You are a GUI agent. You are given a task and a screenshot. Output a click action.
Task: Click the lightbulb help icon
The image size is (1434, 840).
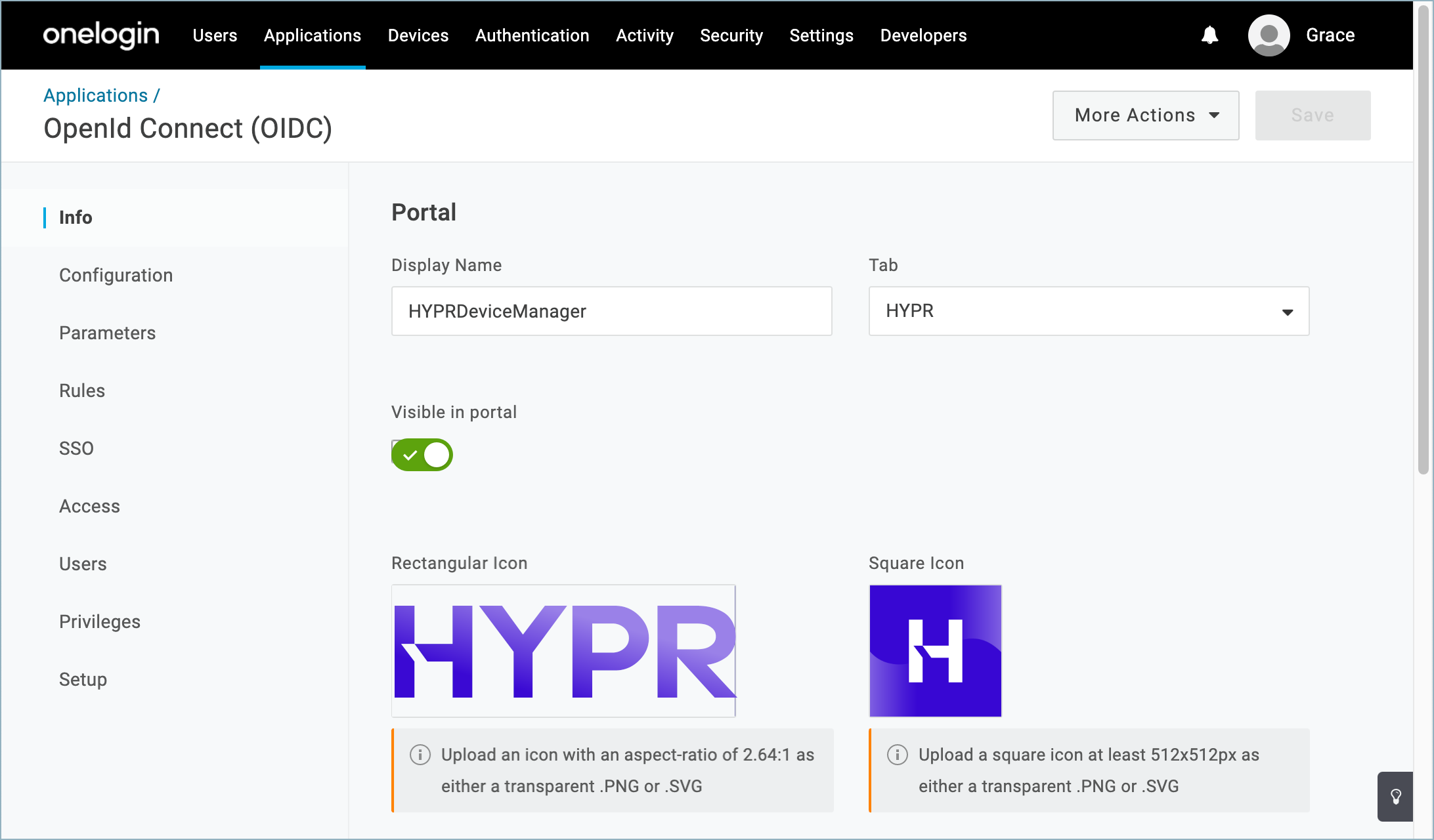(1395, 797)
